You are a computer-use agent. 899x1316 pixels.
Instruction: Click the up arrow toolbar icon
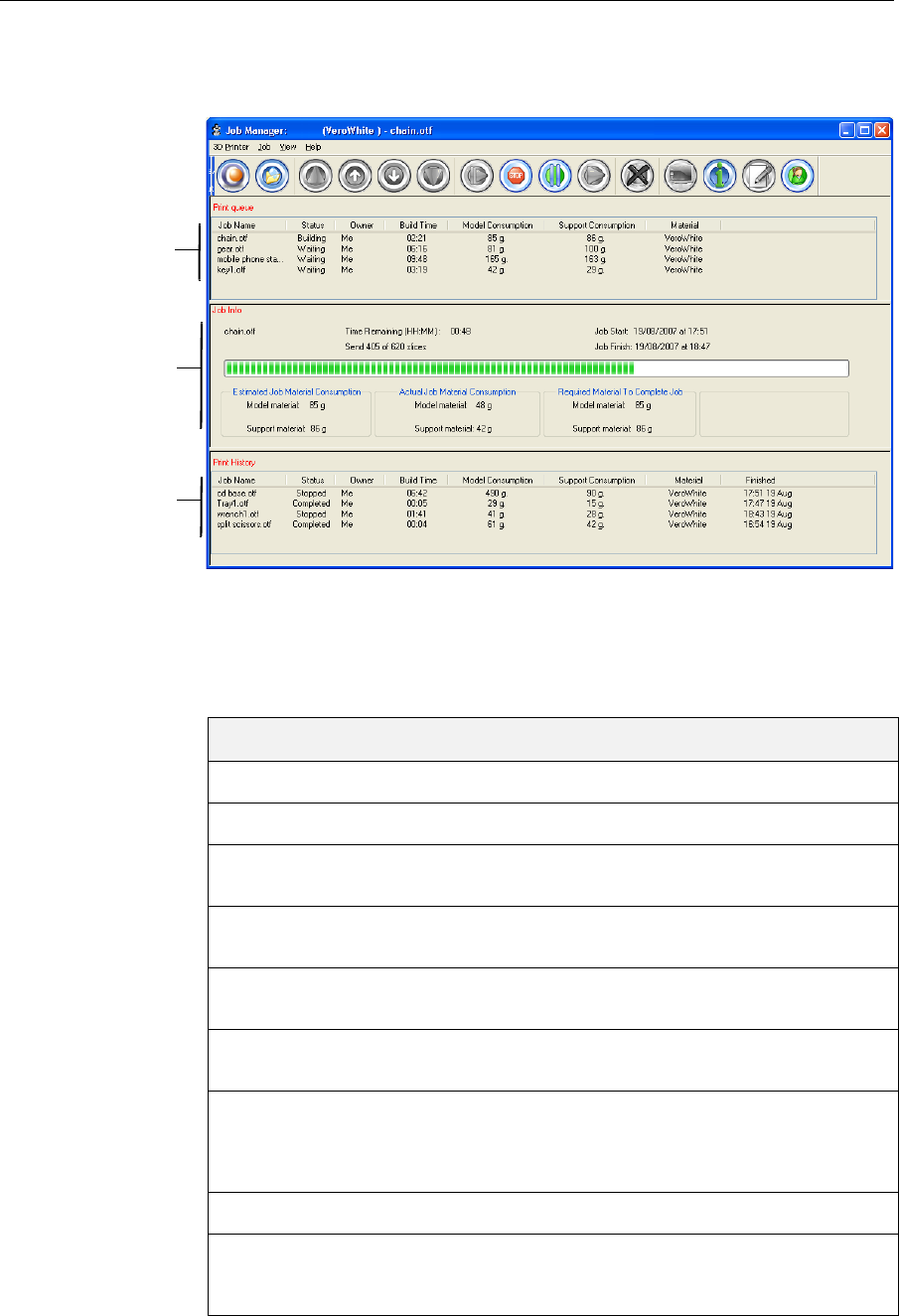tap(355, 176)
